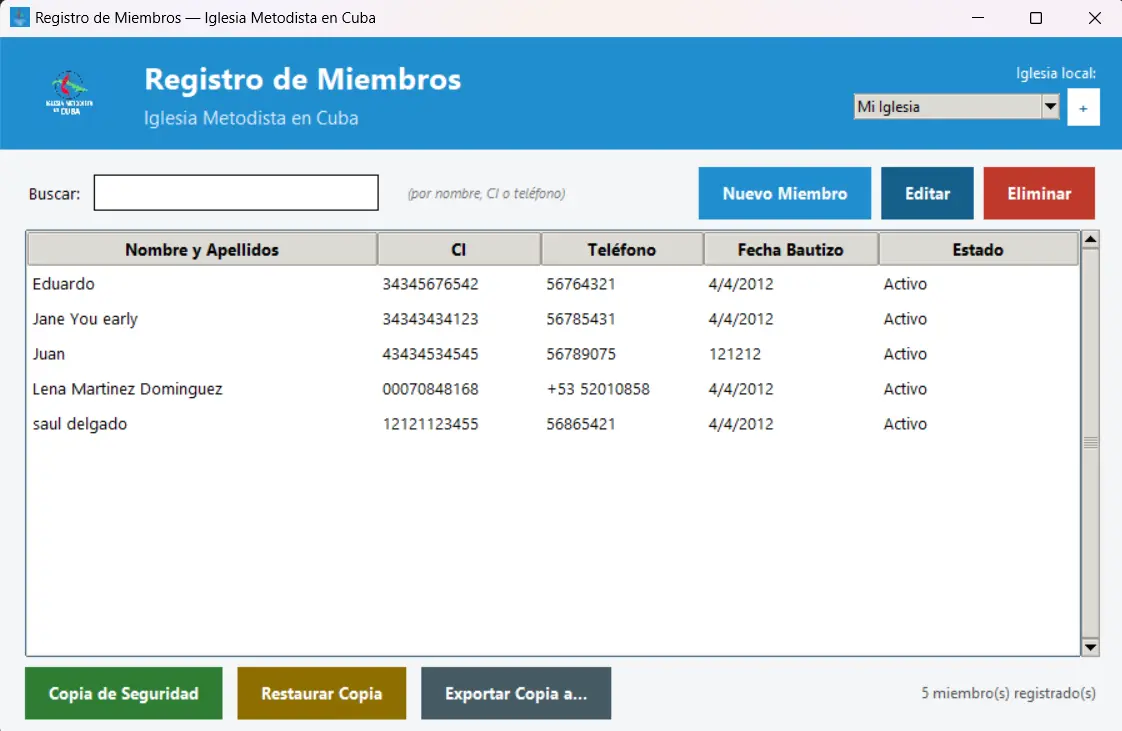Open the Iglesia local dropdown arrow
The image size is (1122, 731).
(x=1050, y=107)
